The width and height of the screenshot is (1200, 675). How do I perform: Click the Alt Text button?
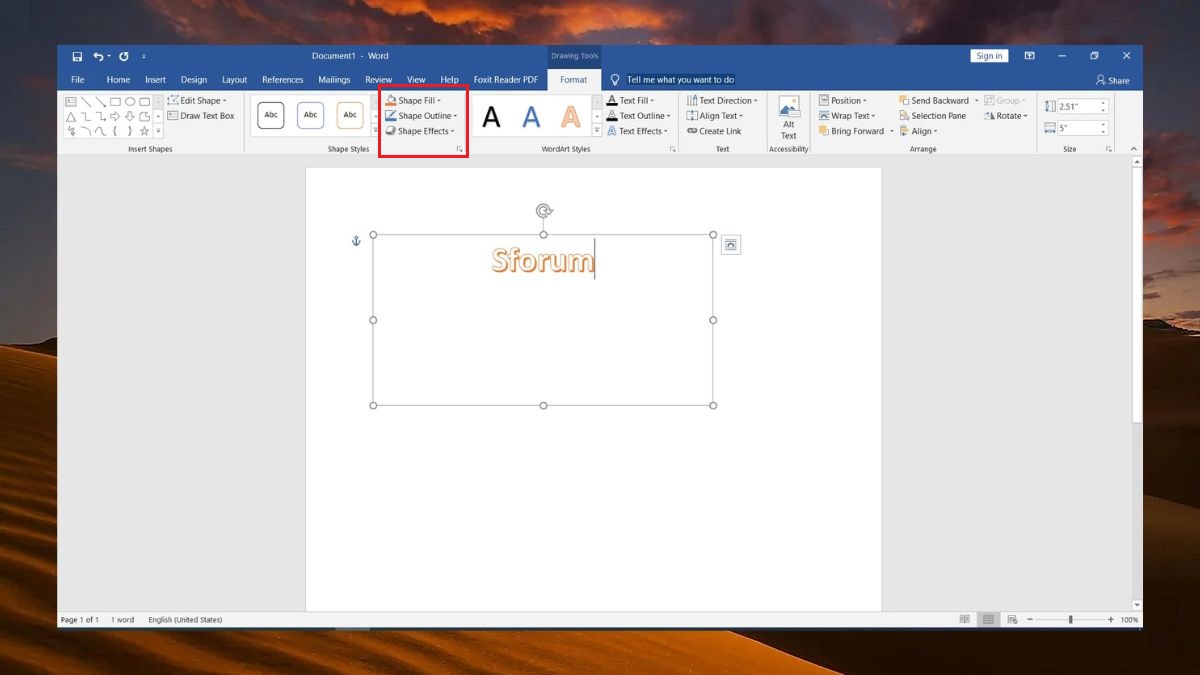point(789,118)
